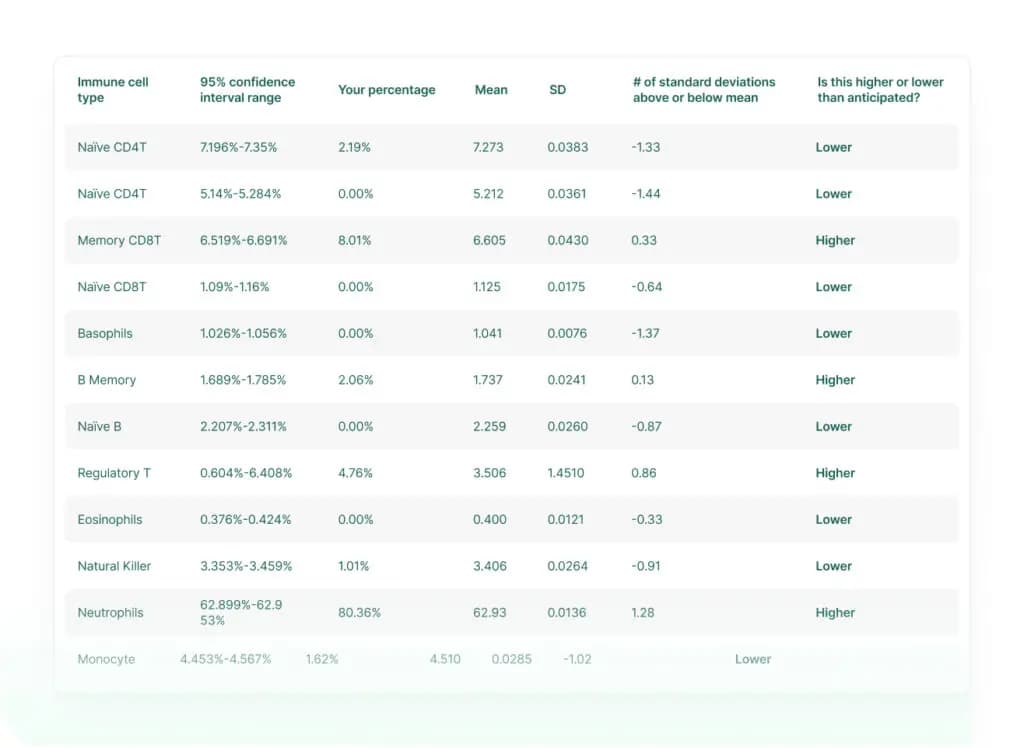Viewport: 1024px width, 748px height.
Task: Select the Eosinophils row label
Action: click(110, 519)
